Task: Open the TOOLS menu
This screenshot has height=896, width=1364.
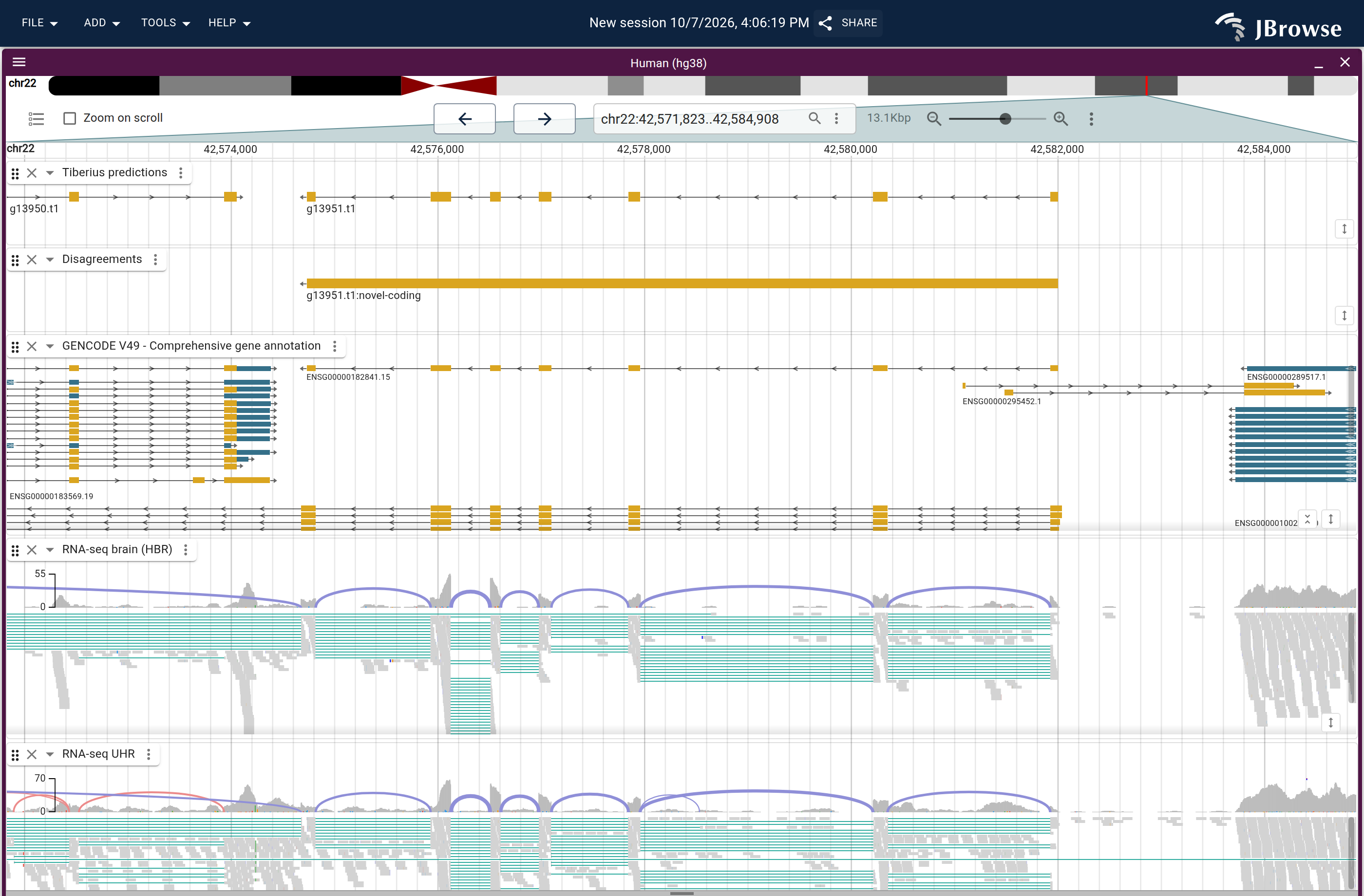Action: pyautogui.click(x=165, y=23)
